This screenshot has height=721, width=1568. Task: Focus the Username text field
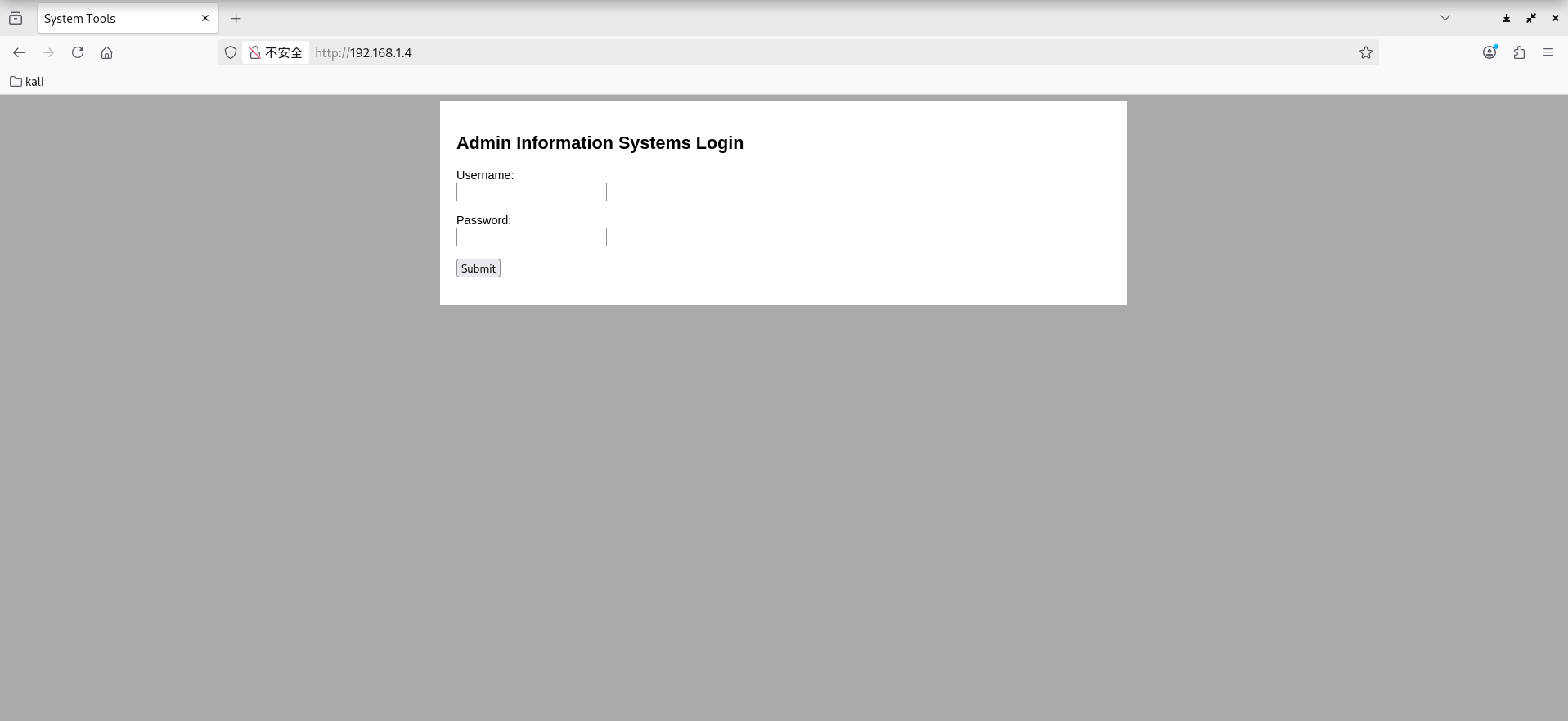click(x=531, y=192)
